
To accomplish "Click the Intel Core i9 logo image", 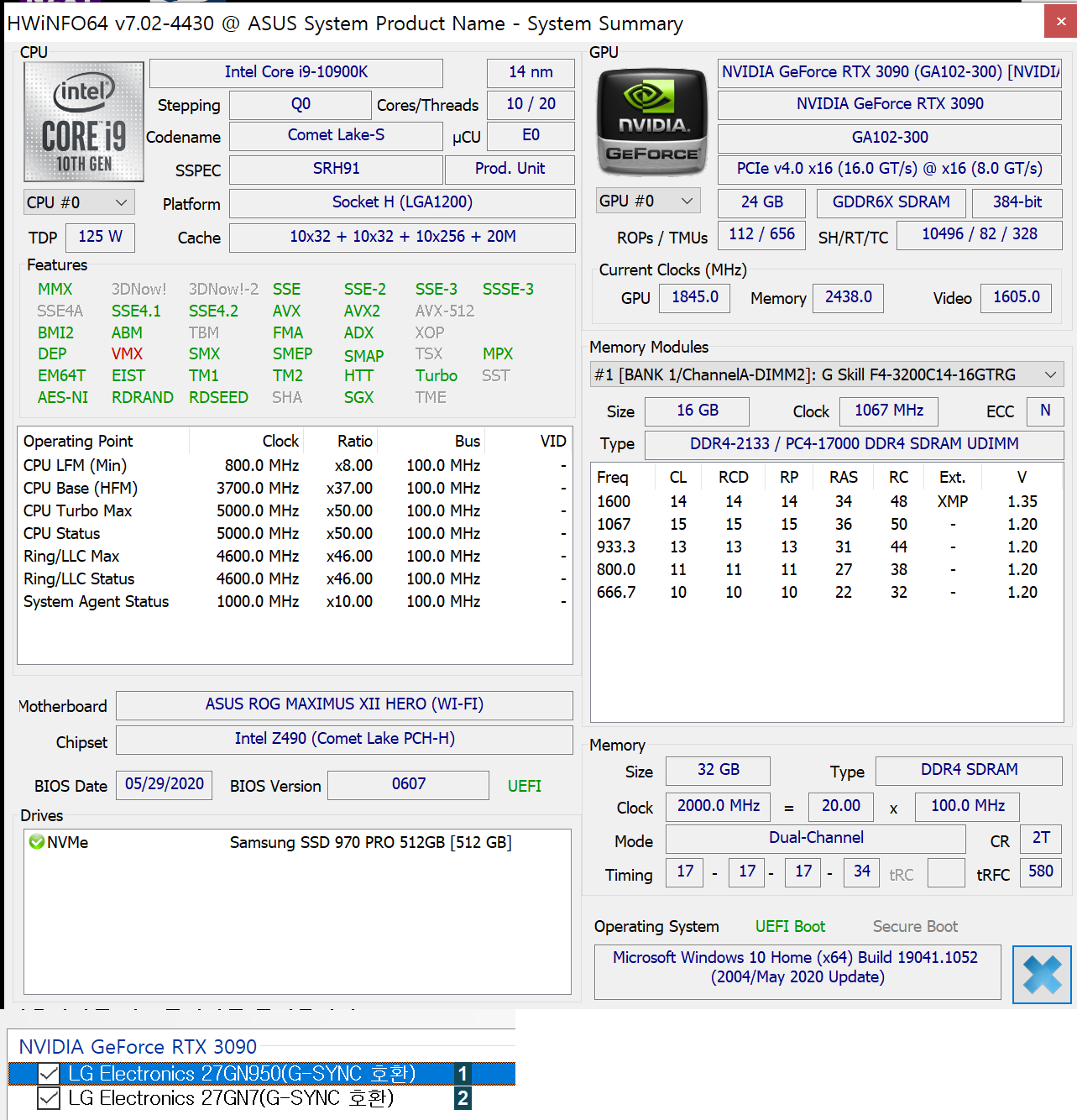I will coord(84,122).
